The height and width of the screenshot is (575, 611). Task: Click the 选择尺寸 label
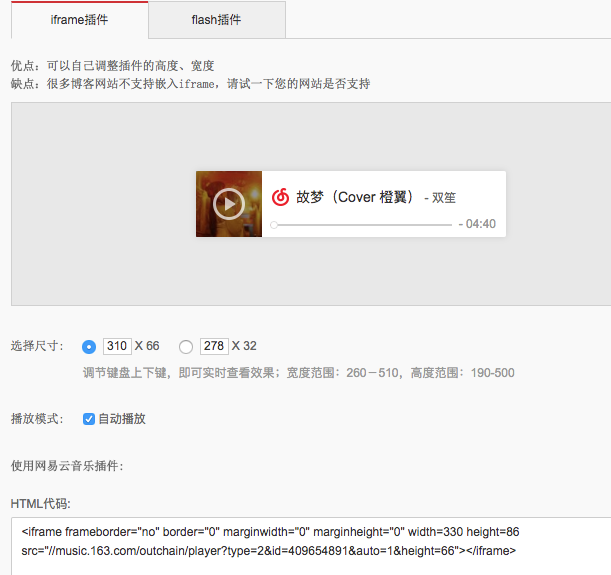click(37, 346)
